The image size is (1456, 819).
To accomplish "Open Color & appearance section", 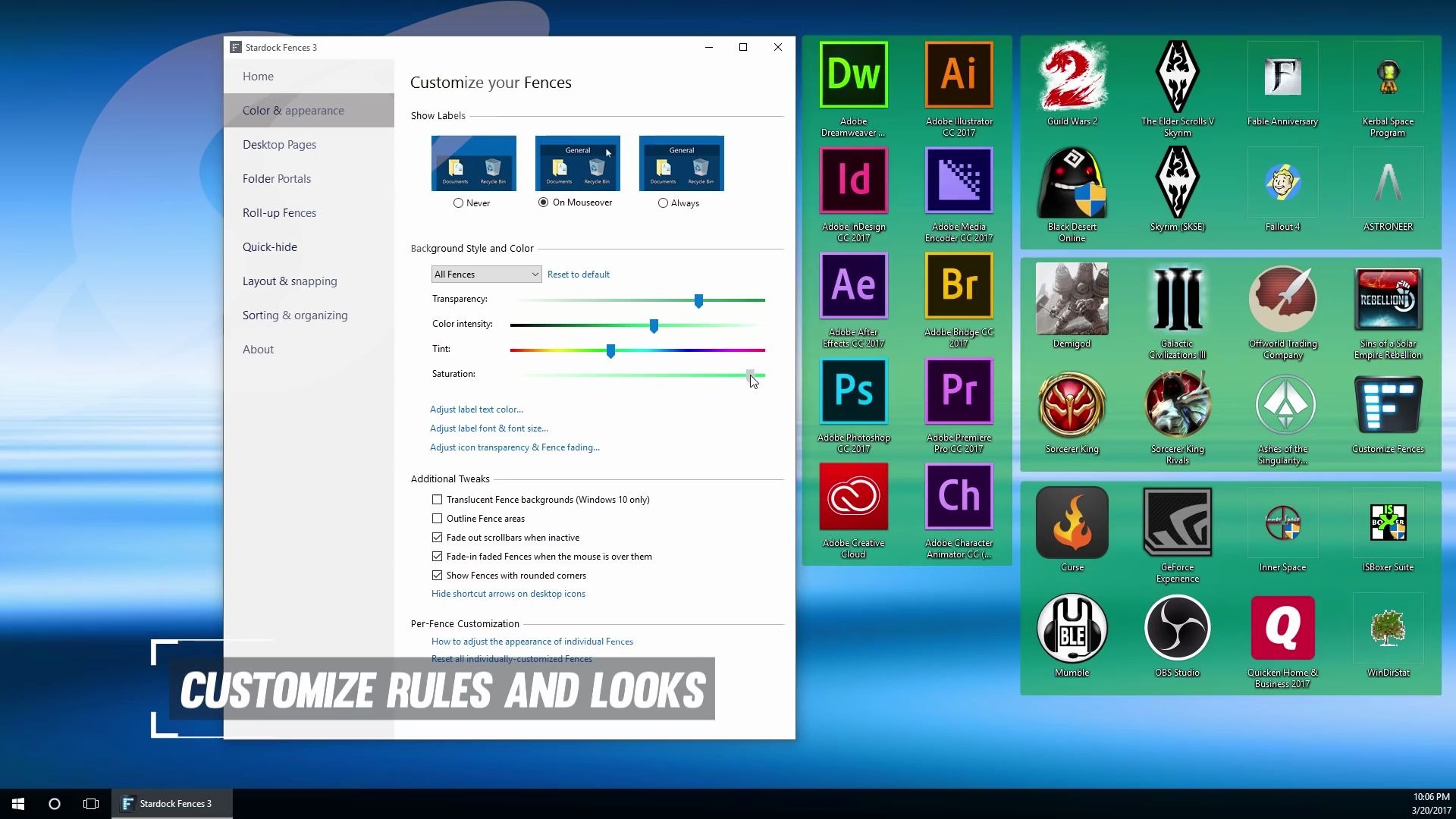I will tap(309, 111).
